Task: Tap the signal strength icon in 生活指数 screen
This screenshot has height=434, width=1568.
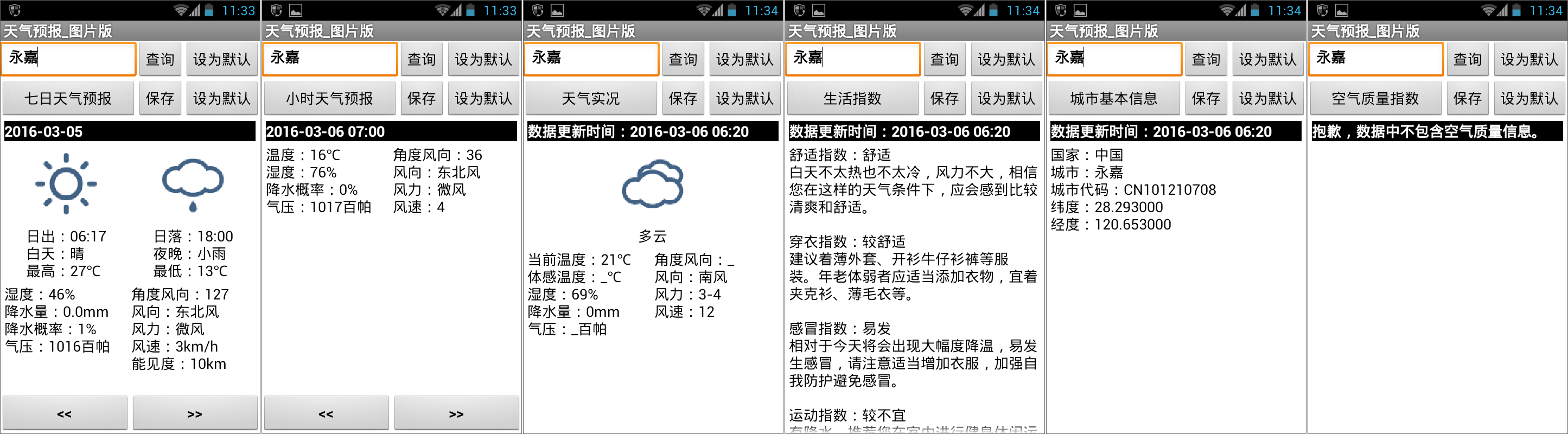Action: [979, 10]
